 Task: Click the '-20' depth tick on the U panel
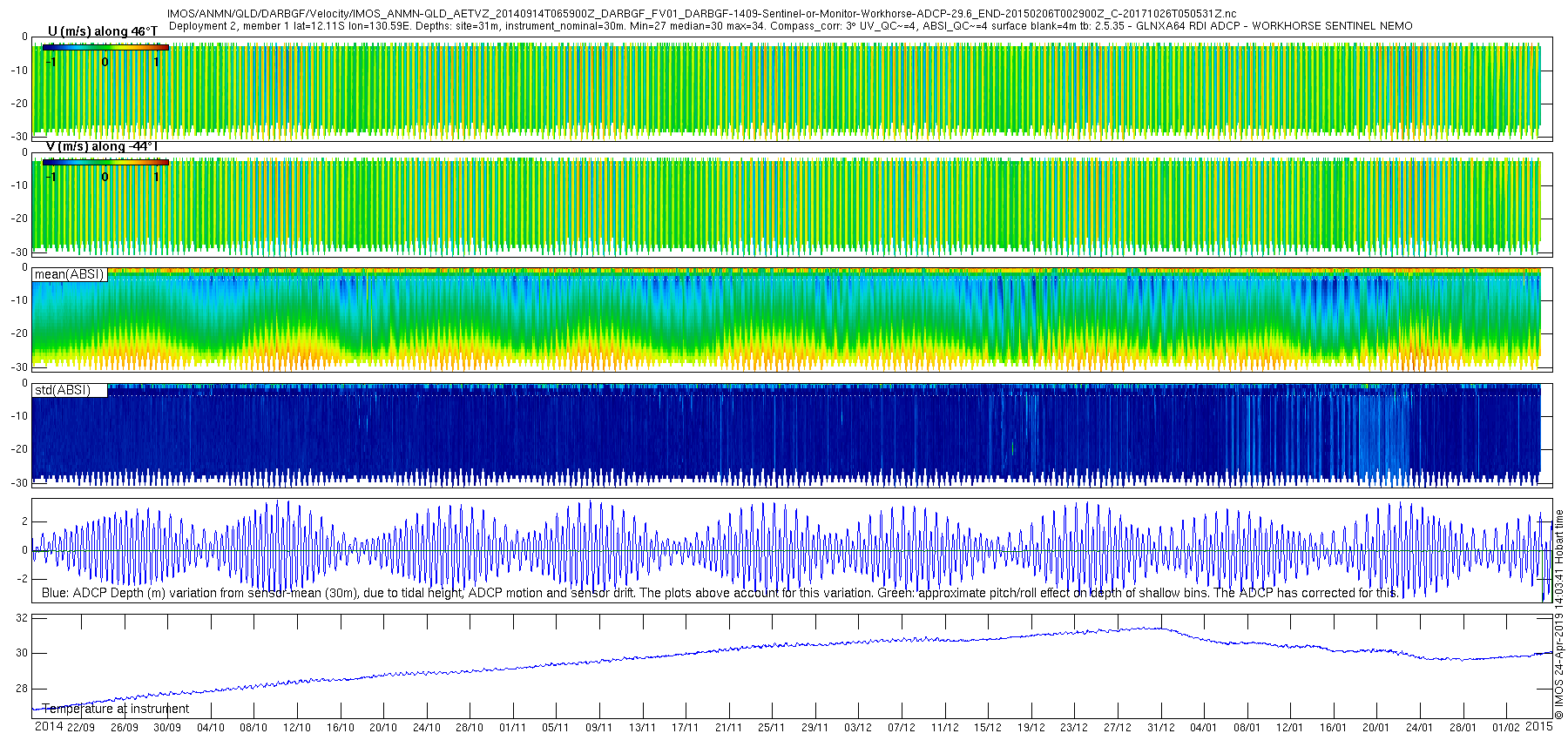19,103
